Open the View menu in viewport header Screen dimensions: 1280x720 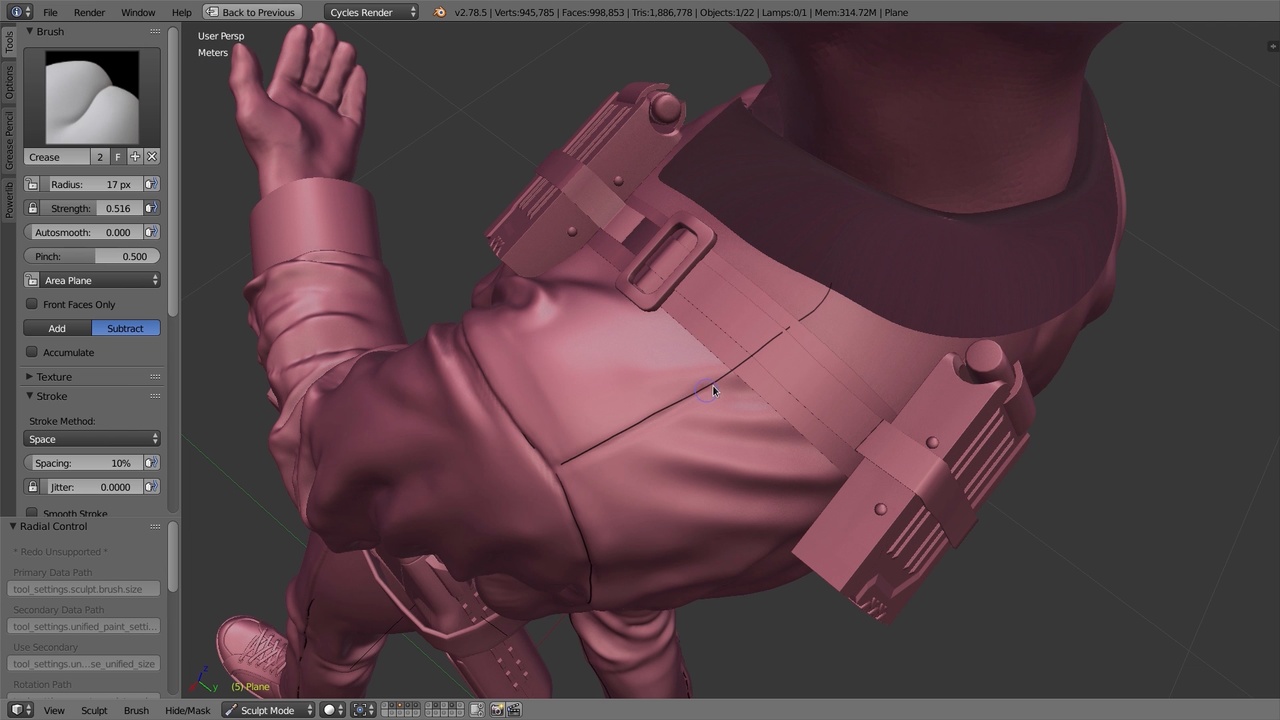pyautogui.click(x=54, y=710)
